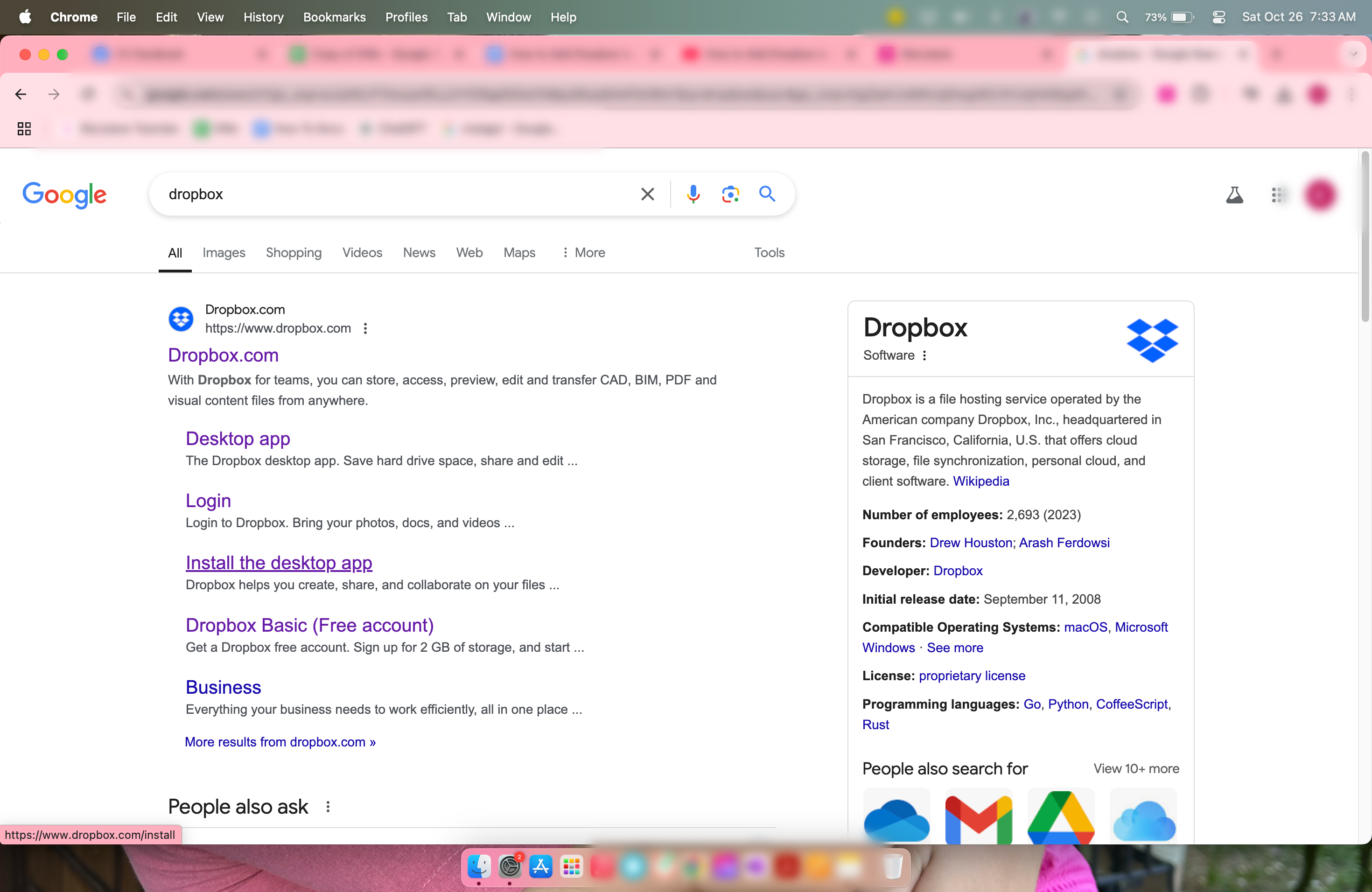Screen dimensions: 1372x892
Task: Open the Google apps grid
Action: [x=1278, y=195]
